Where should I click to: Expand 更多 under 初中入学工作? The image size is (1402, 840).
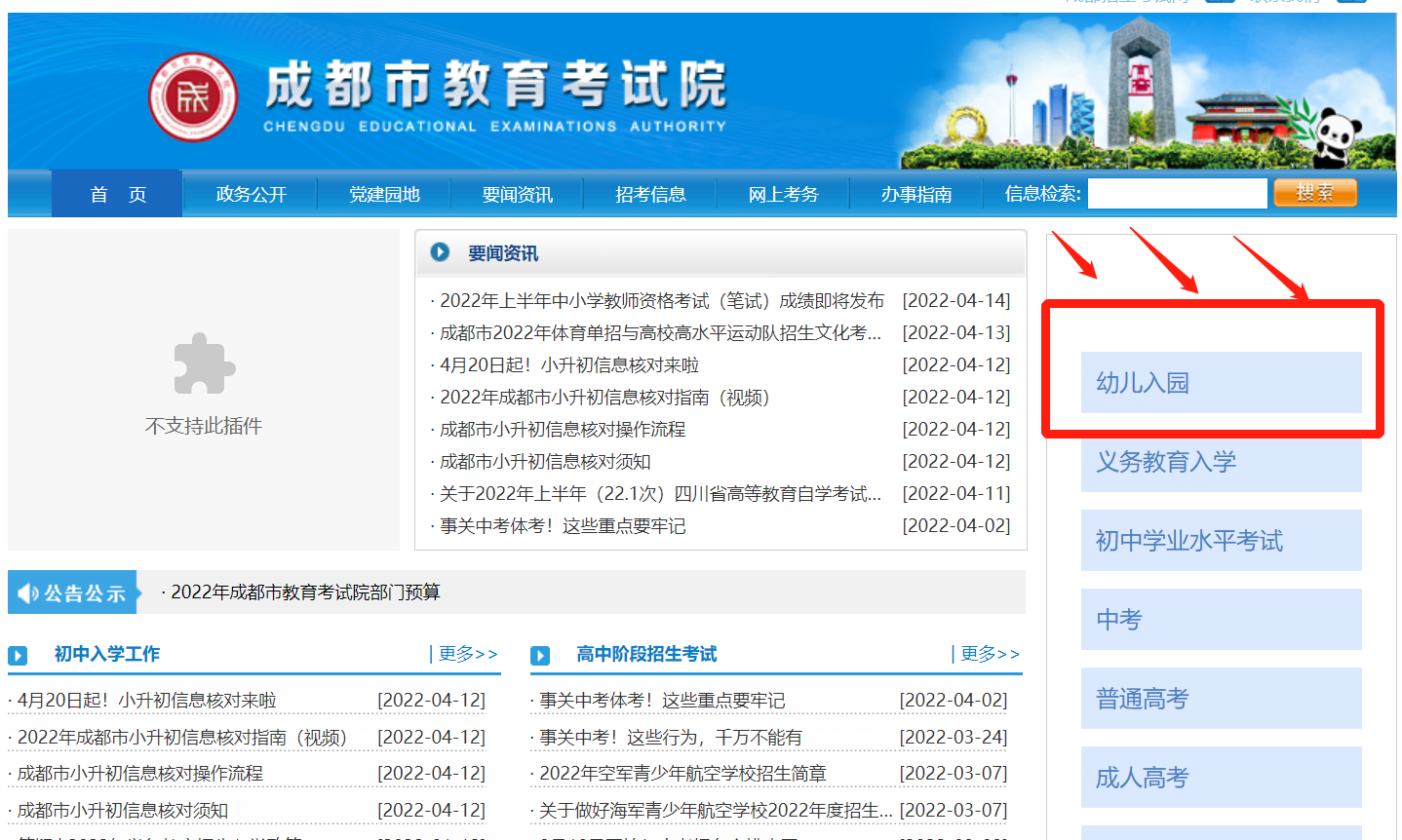click(467, 654)
